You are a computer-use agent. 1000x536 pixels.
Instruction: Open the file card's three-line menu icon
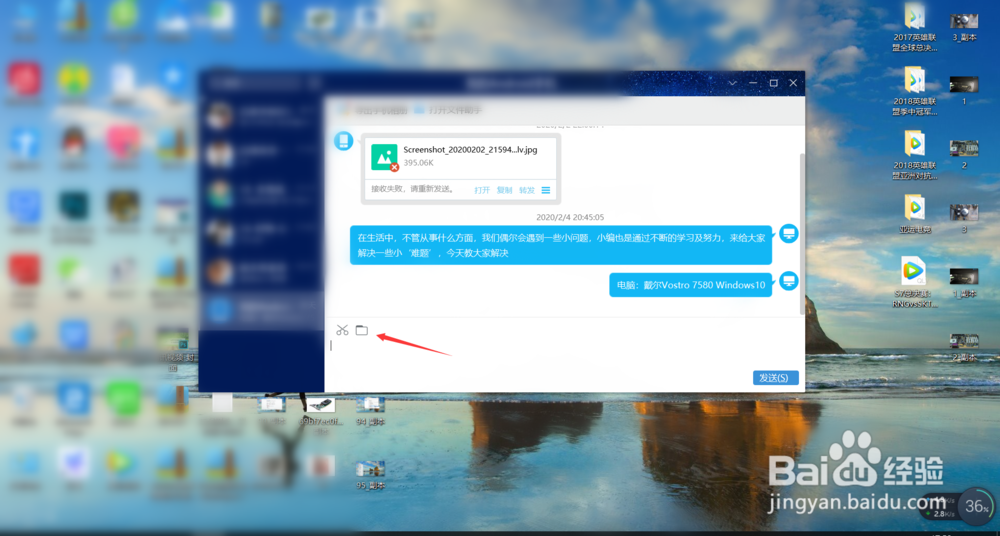[x=546, y=190]
